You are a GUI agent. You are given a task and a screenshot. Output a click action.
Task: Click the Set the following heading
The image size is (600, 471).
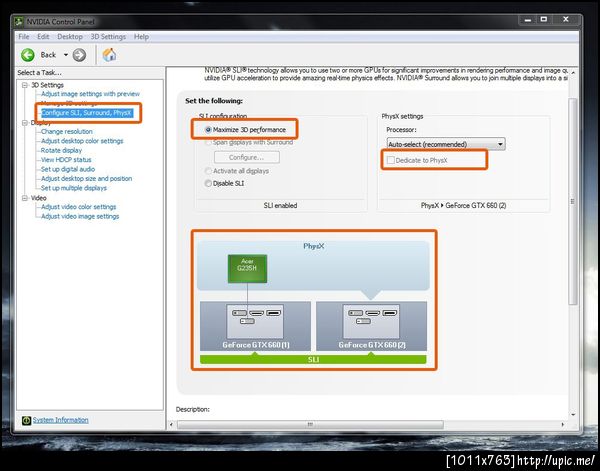(214, 101)
